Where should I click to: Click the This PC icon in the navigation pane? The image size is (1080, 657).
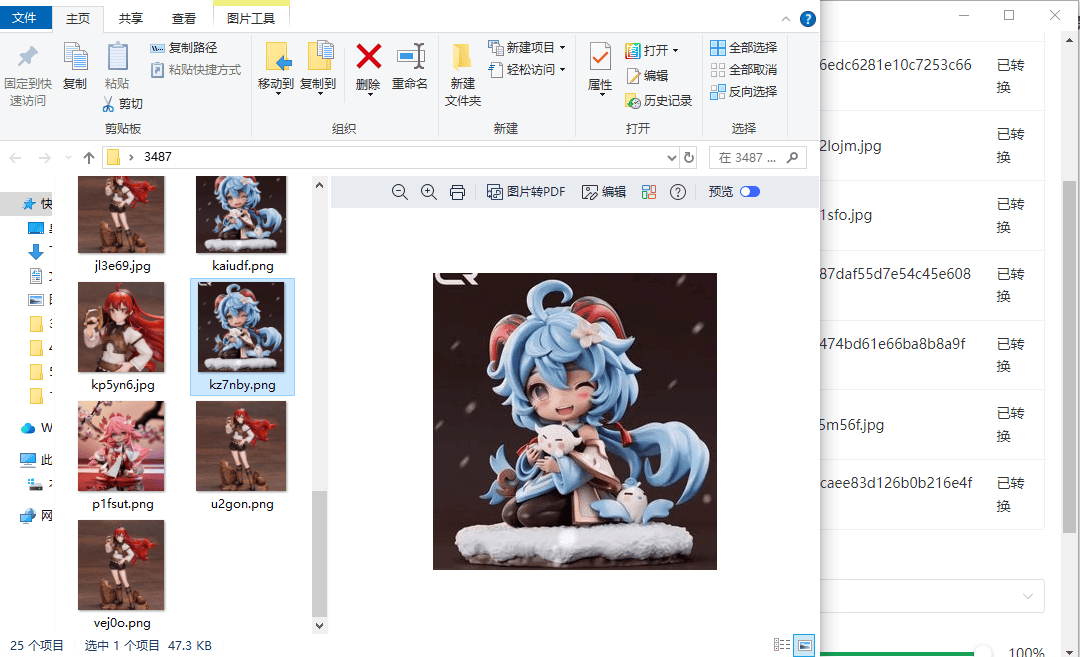(x=28, y=459)
